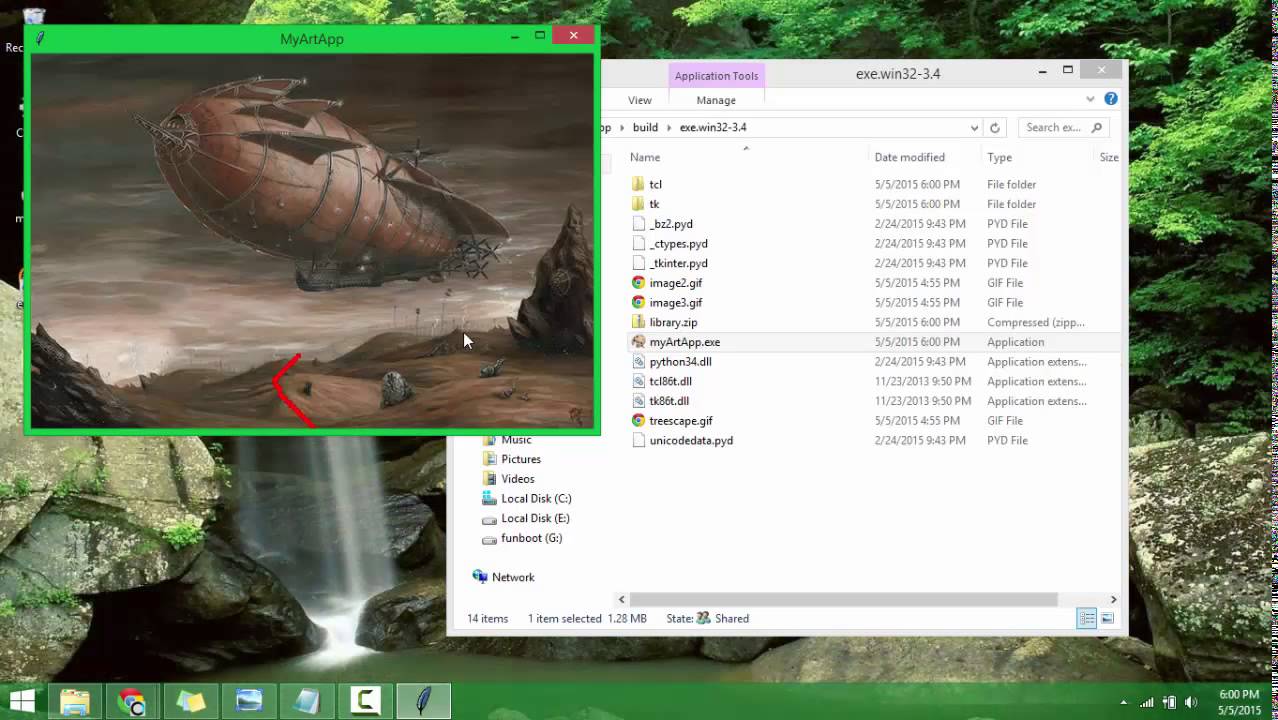1278x720 pixels.
Task: Refresh the Explorer address bar
Action: point(994,127)
